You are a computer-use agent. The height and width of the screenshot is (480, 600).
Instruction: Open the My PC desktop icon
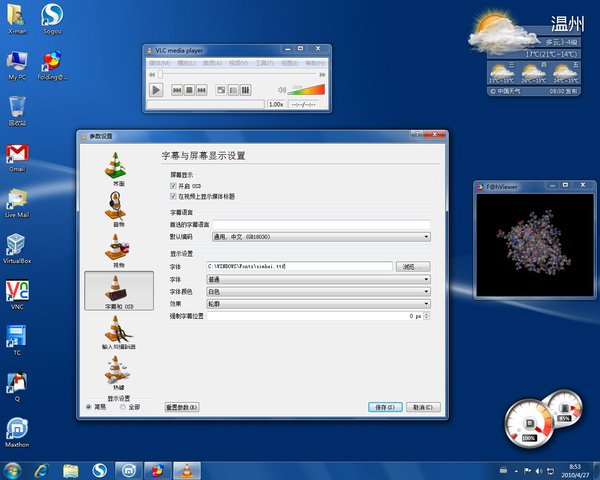(x=17, y=65)
